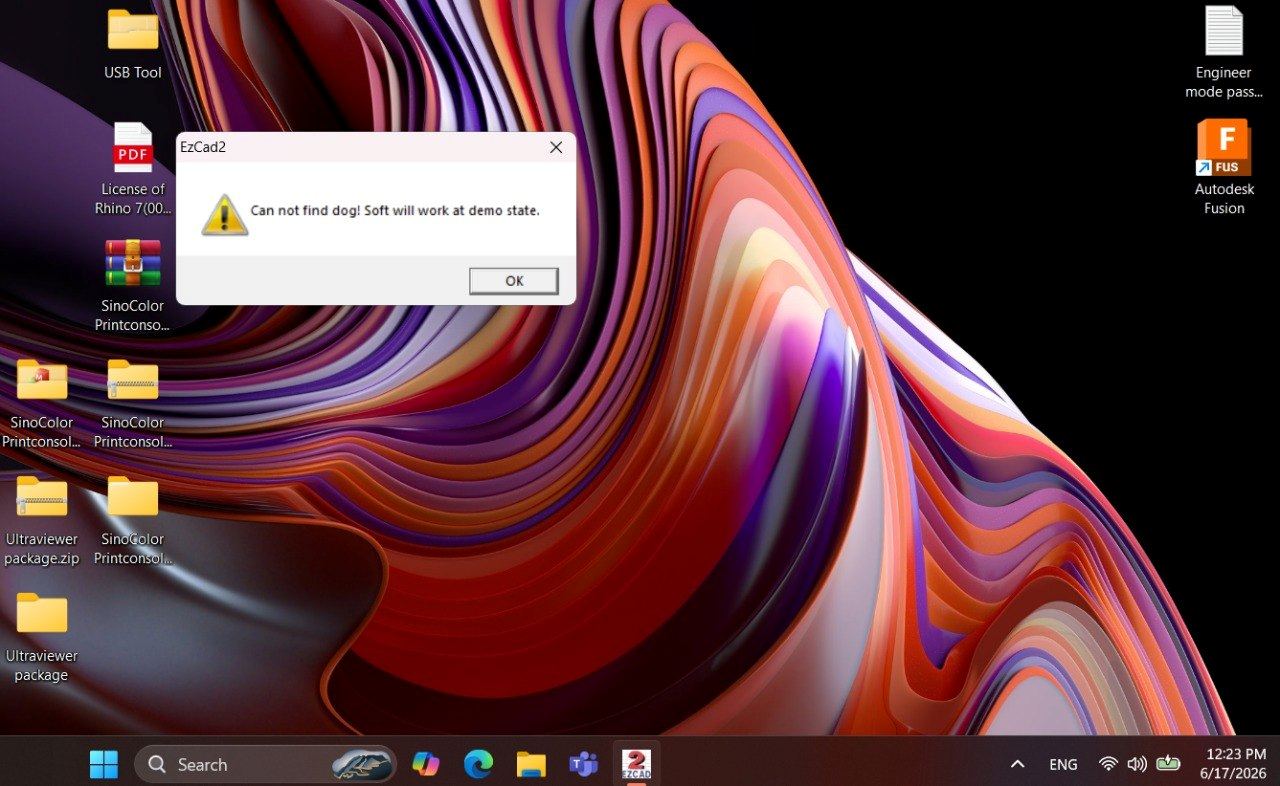Open the EzCad taskbar icon

(x=636, y=764)
